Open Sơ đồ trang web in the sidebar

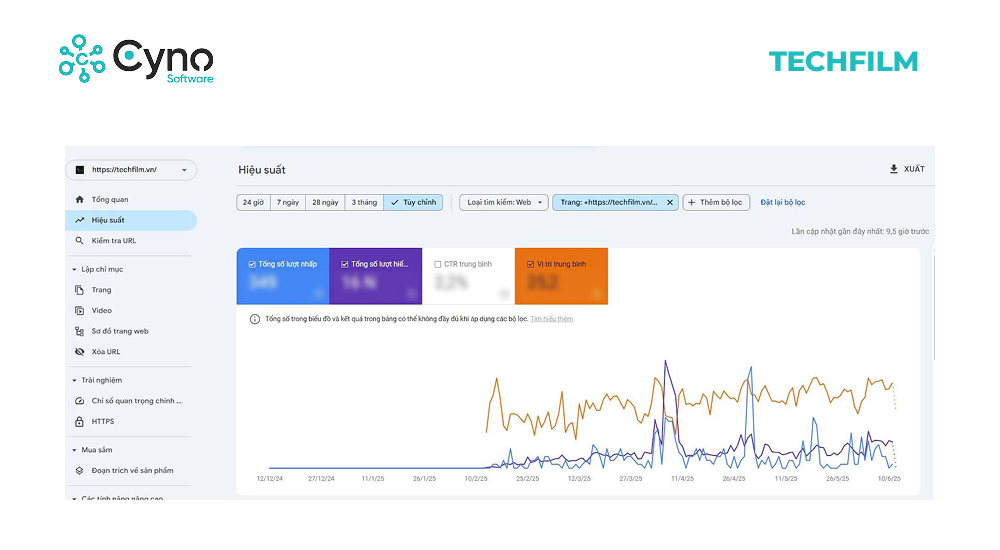coord(131,331)
